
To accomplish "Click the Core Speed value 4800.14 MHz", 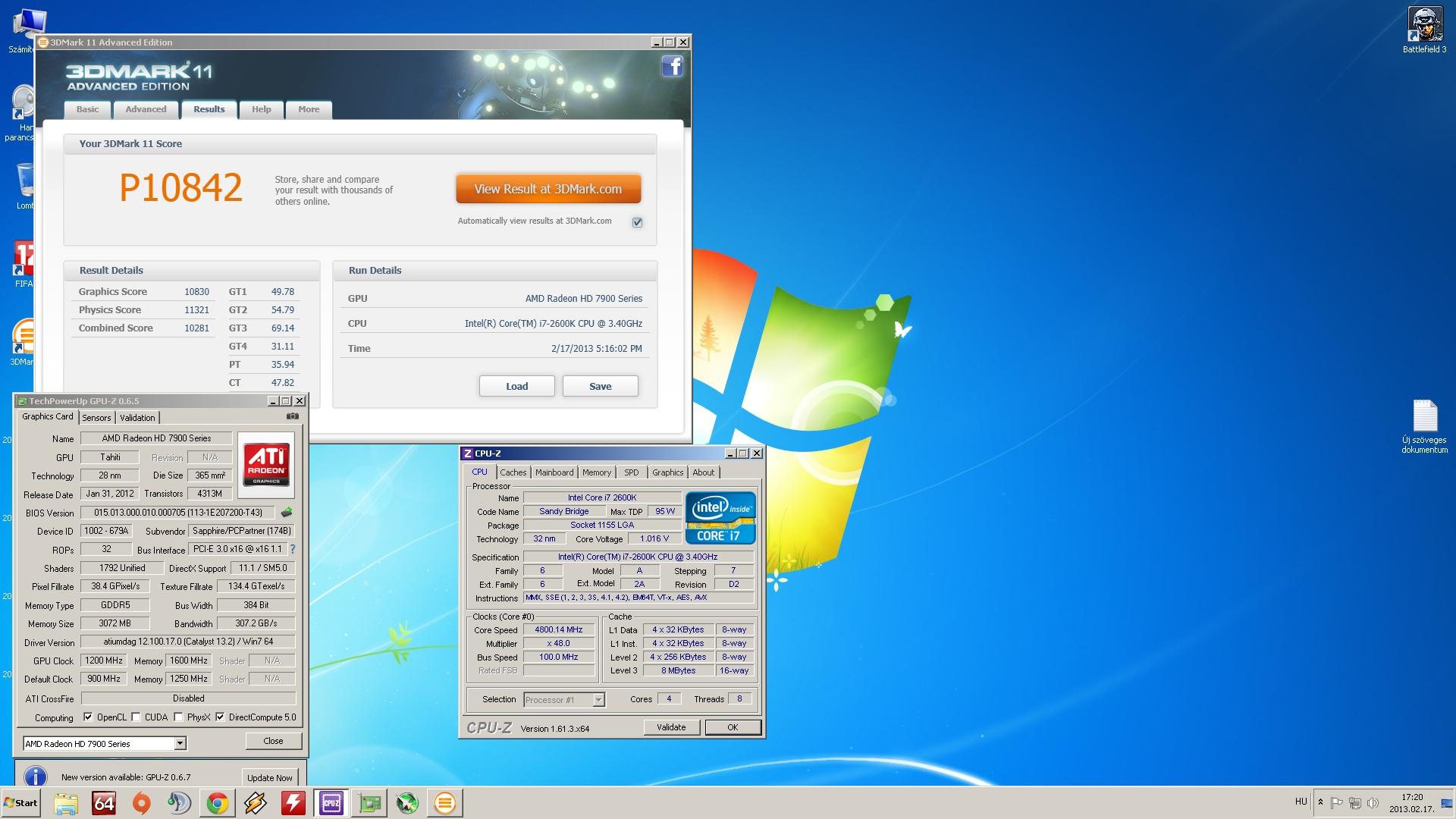I will point(559,629).
